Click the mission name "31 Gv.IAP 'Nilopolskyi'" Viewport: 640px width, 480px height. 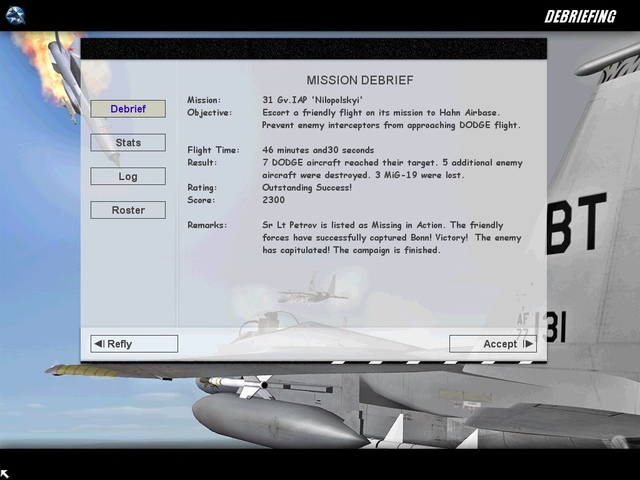(313, 100)
